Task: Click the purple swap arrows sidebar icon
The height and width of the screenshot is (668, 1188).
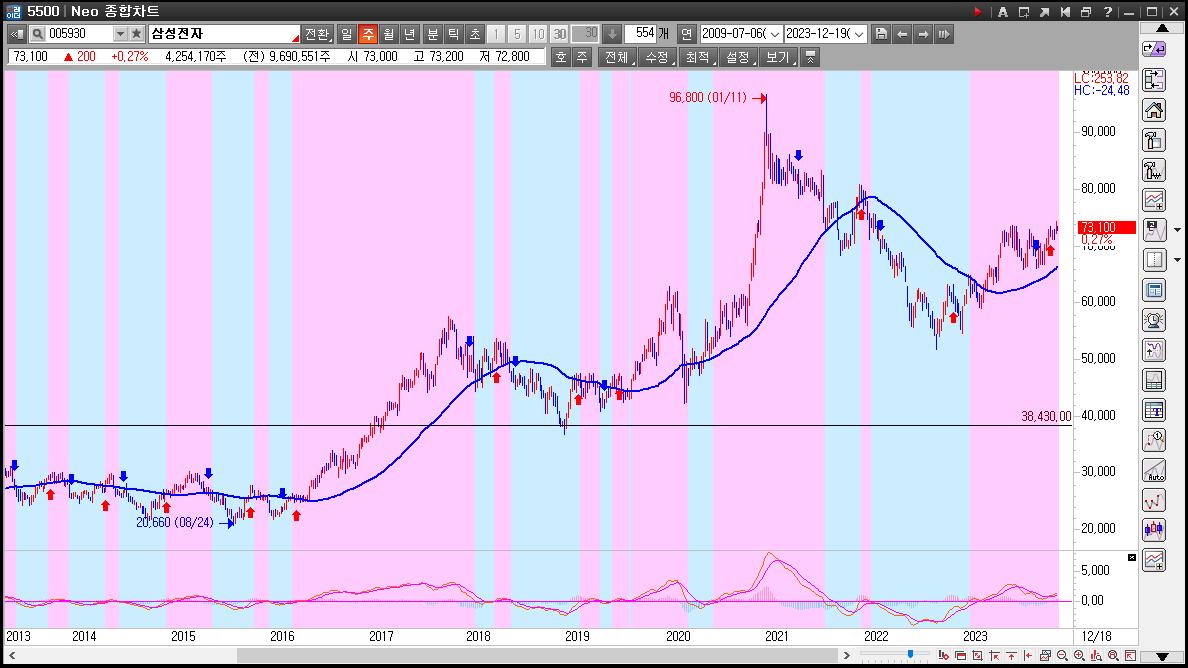Action: tap(1154, 49)
